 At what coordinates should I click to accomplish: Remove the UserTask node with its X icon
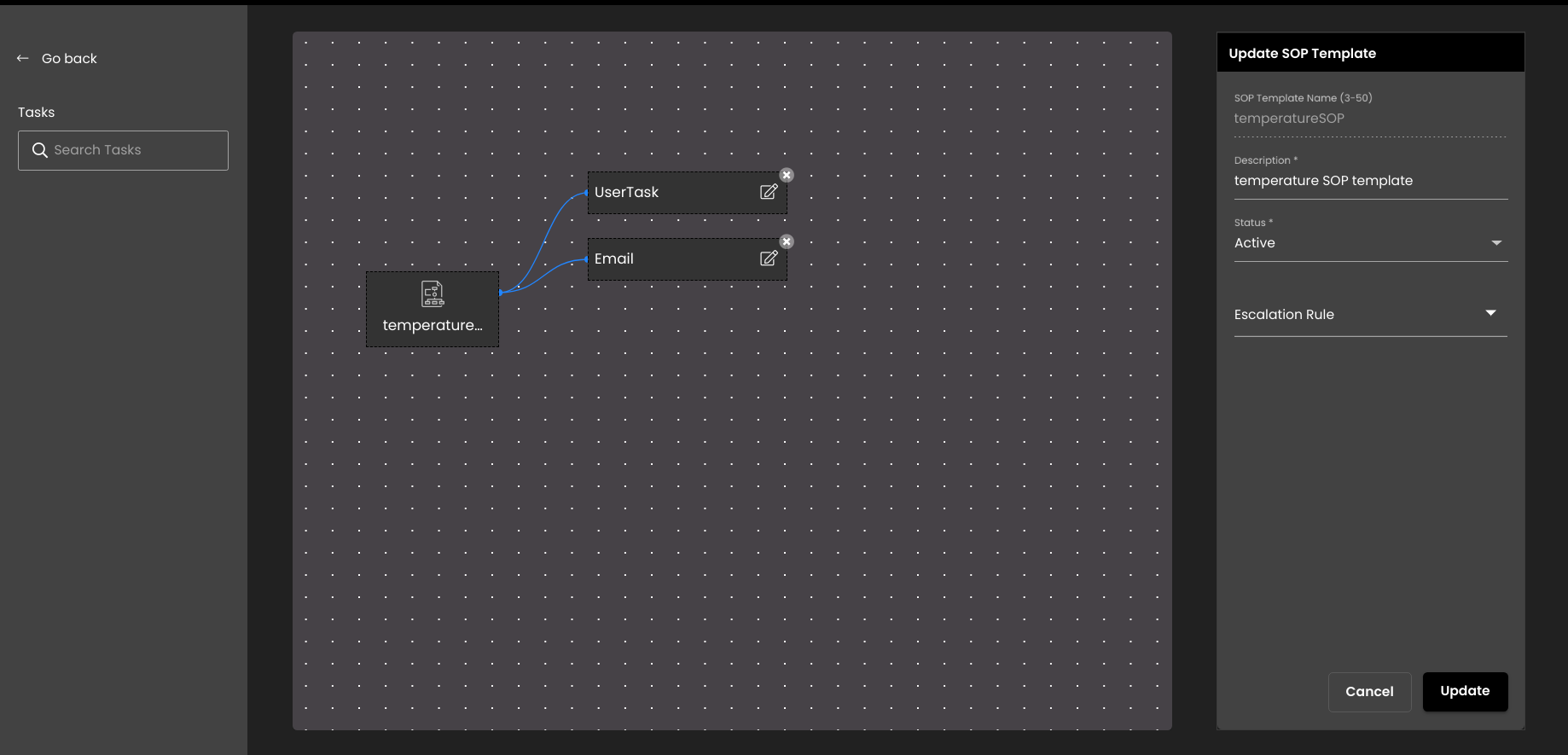[x=787, y=175]
